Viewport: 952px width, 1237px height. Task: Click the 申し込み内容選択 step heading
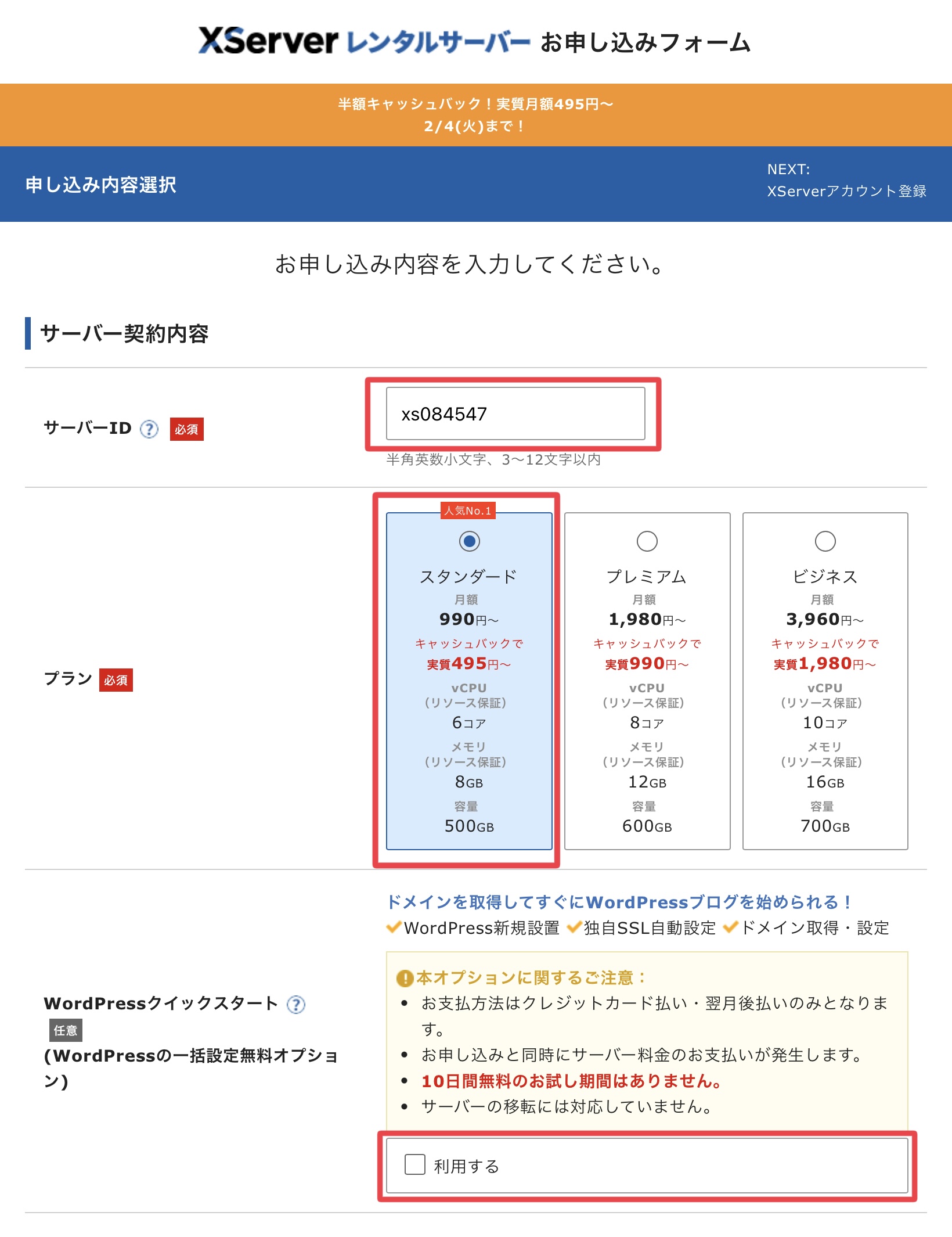click(101, 185)
